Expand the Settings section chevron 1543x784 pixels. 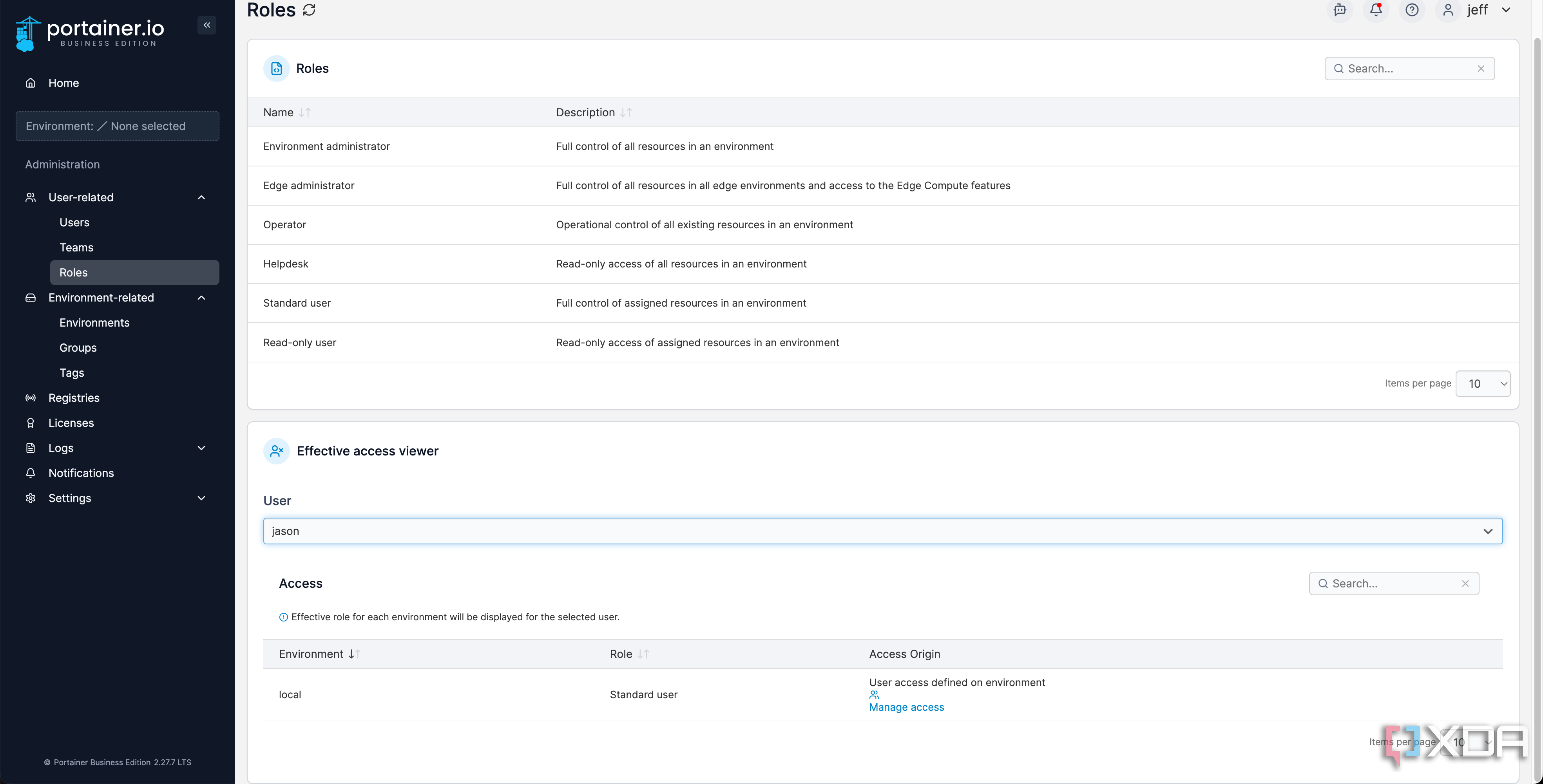tap(201, 499)
